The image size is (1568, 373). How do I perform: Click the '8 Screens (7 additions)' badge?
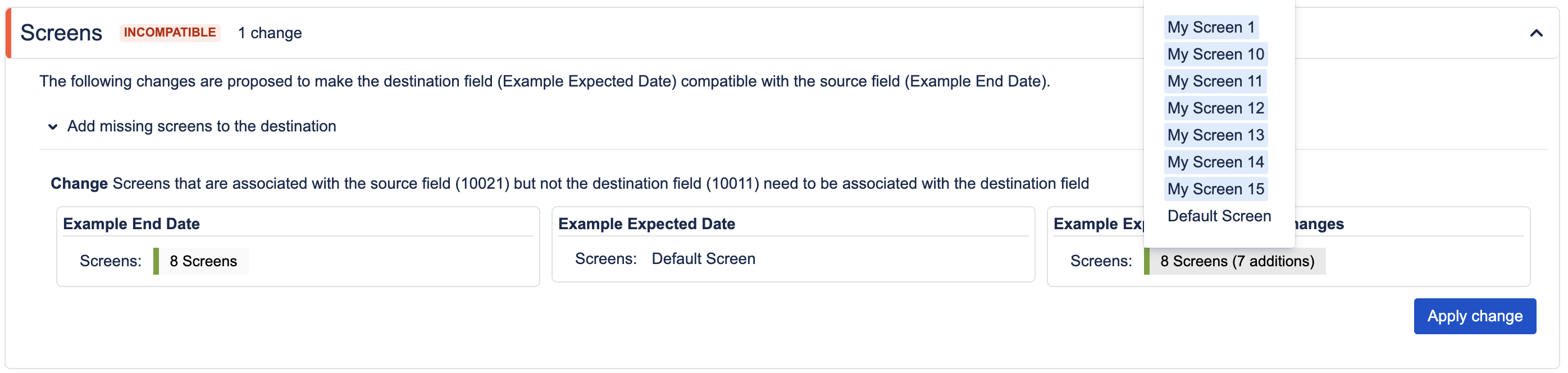click(x=1236, y=261)
